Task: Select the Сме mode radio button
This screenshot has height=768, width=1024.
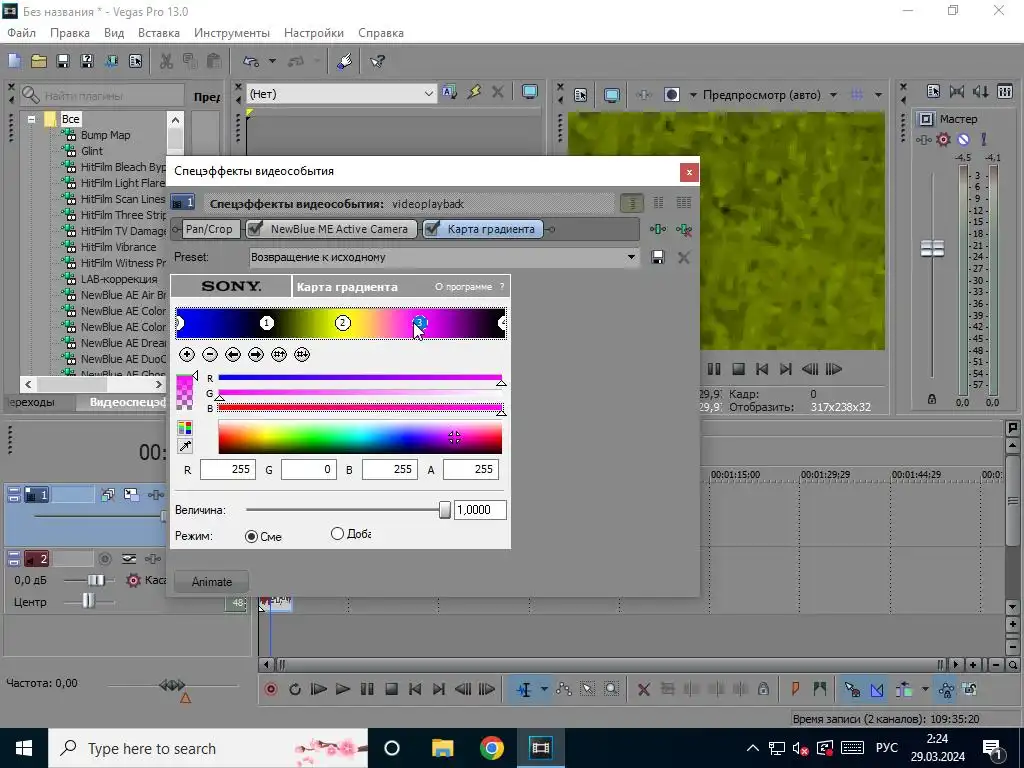Action: (x=251, y=537)
